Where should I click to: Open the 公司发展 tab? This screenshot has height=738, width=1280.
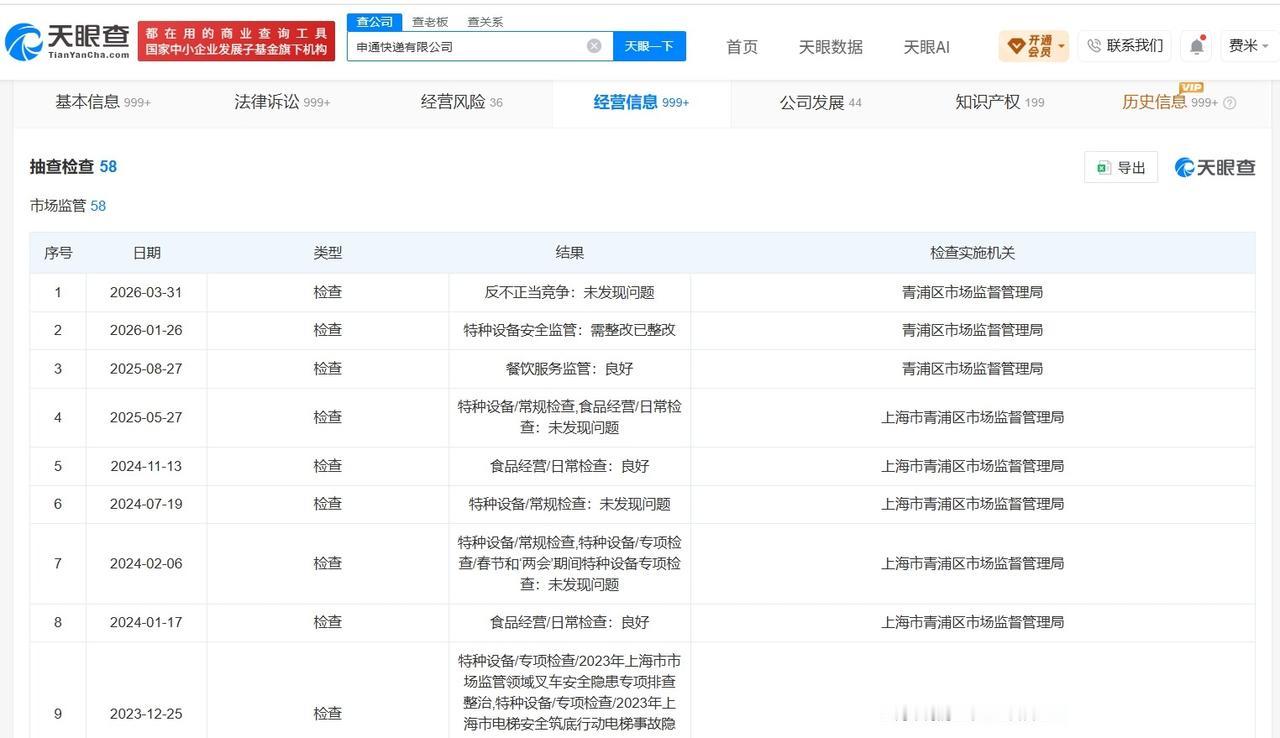tap(820, 102)
